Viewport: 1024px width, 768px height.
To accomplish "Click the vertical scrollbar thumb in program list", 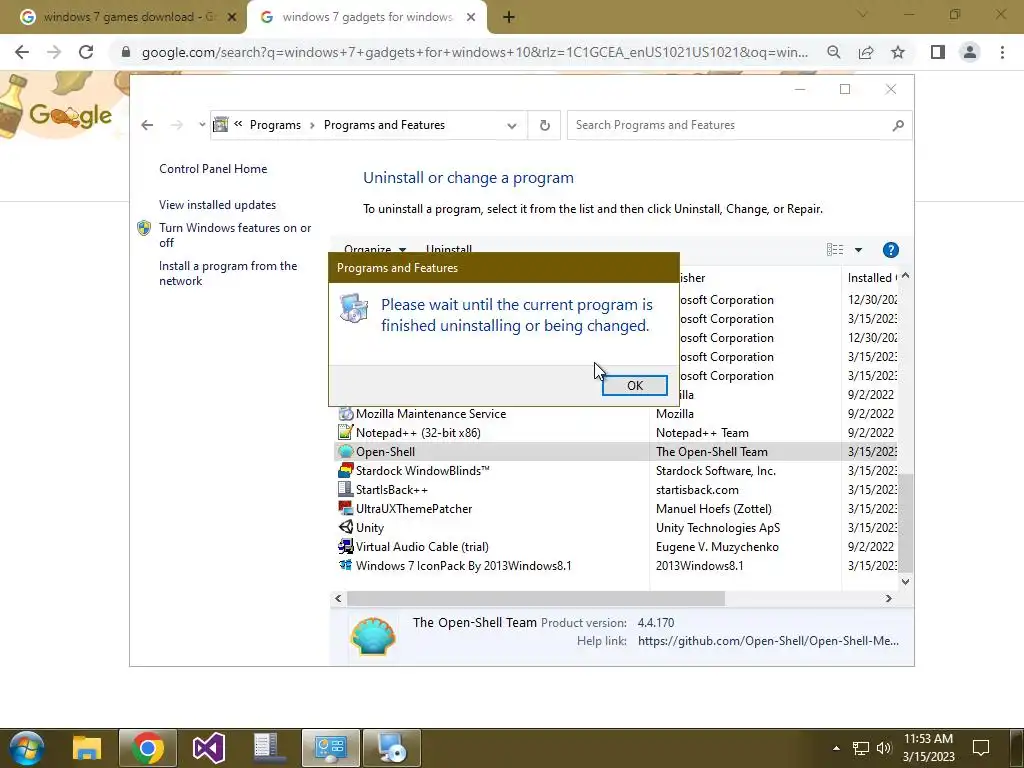I will [905, 523].
